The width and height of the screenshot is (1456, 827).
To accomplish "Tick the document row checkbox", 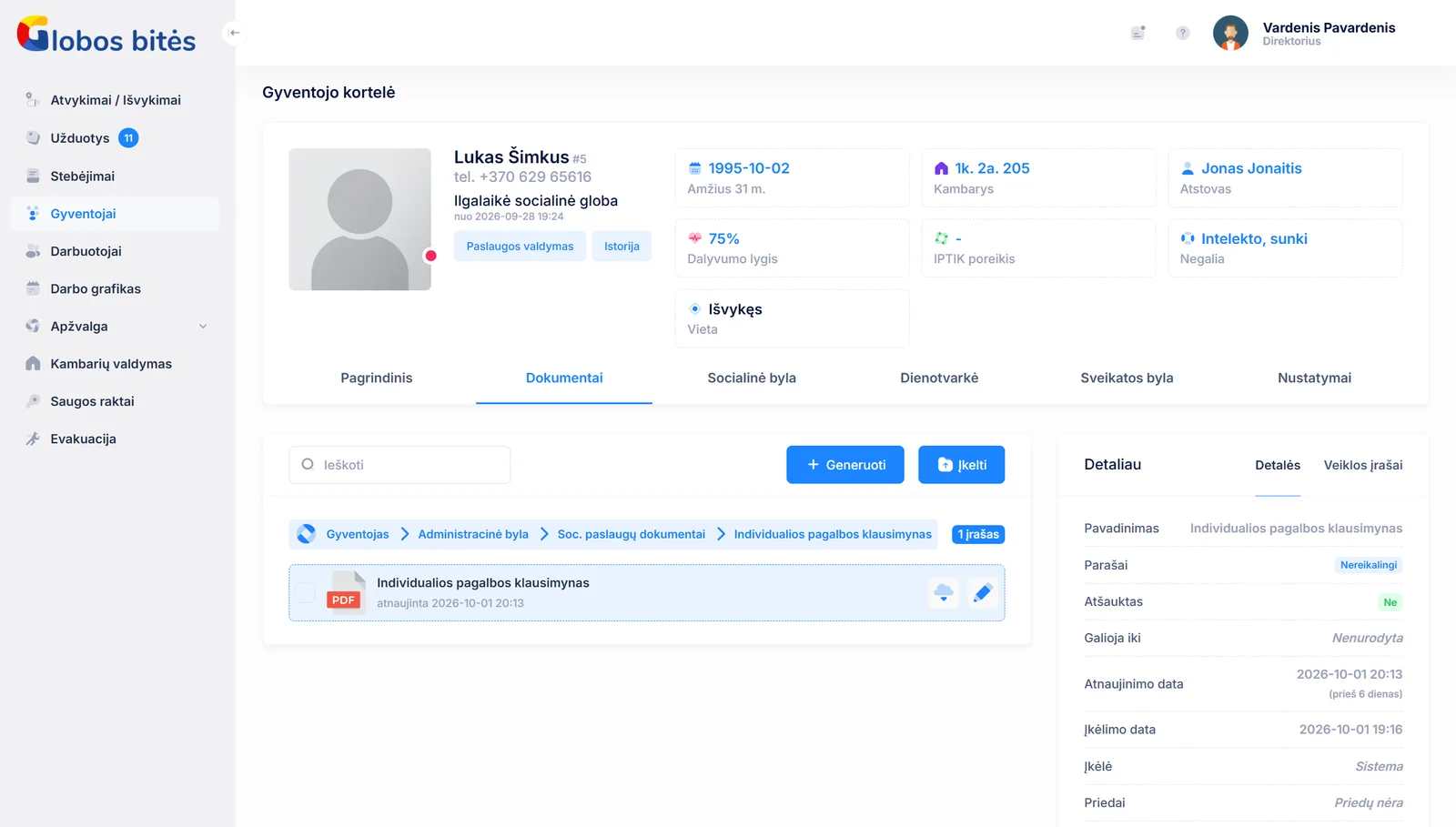I will tap(306, 593).
